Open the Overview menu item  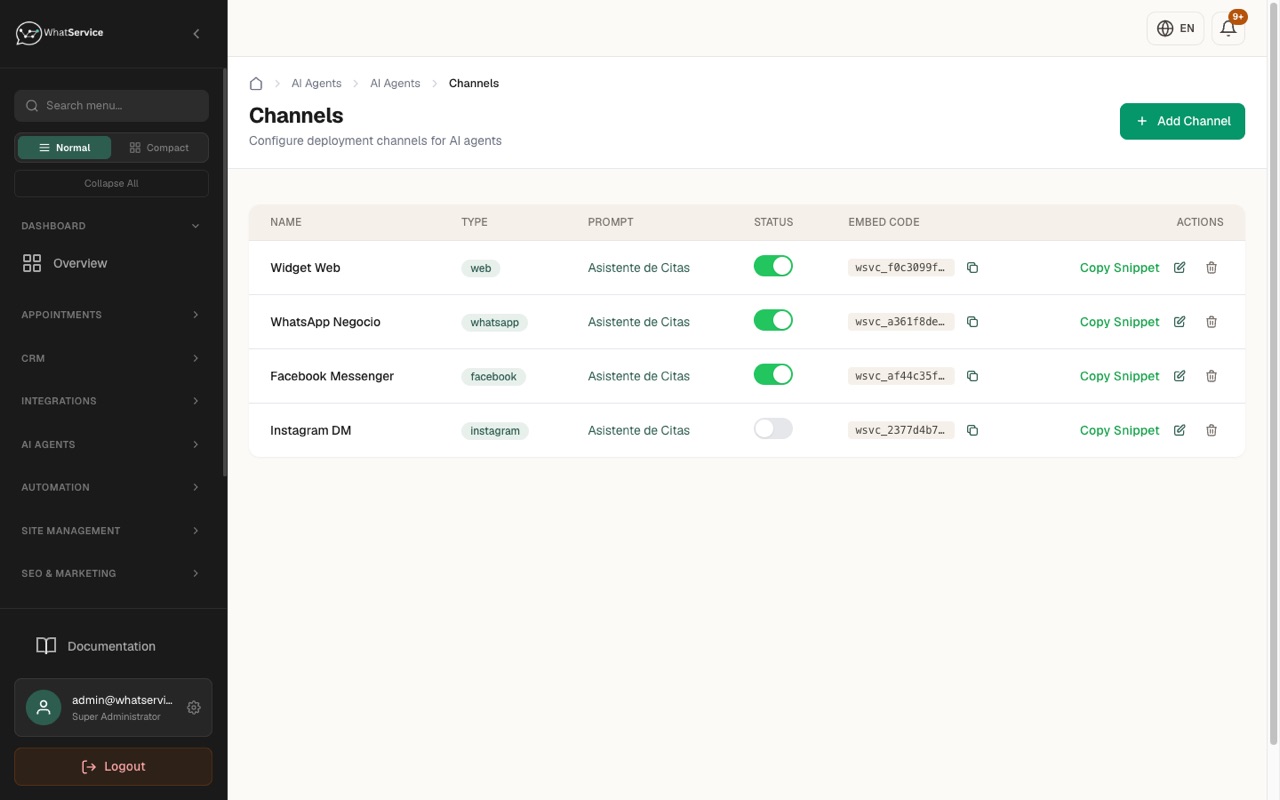[111, 263]
